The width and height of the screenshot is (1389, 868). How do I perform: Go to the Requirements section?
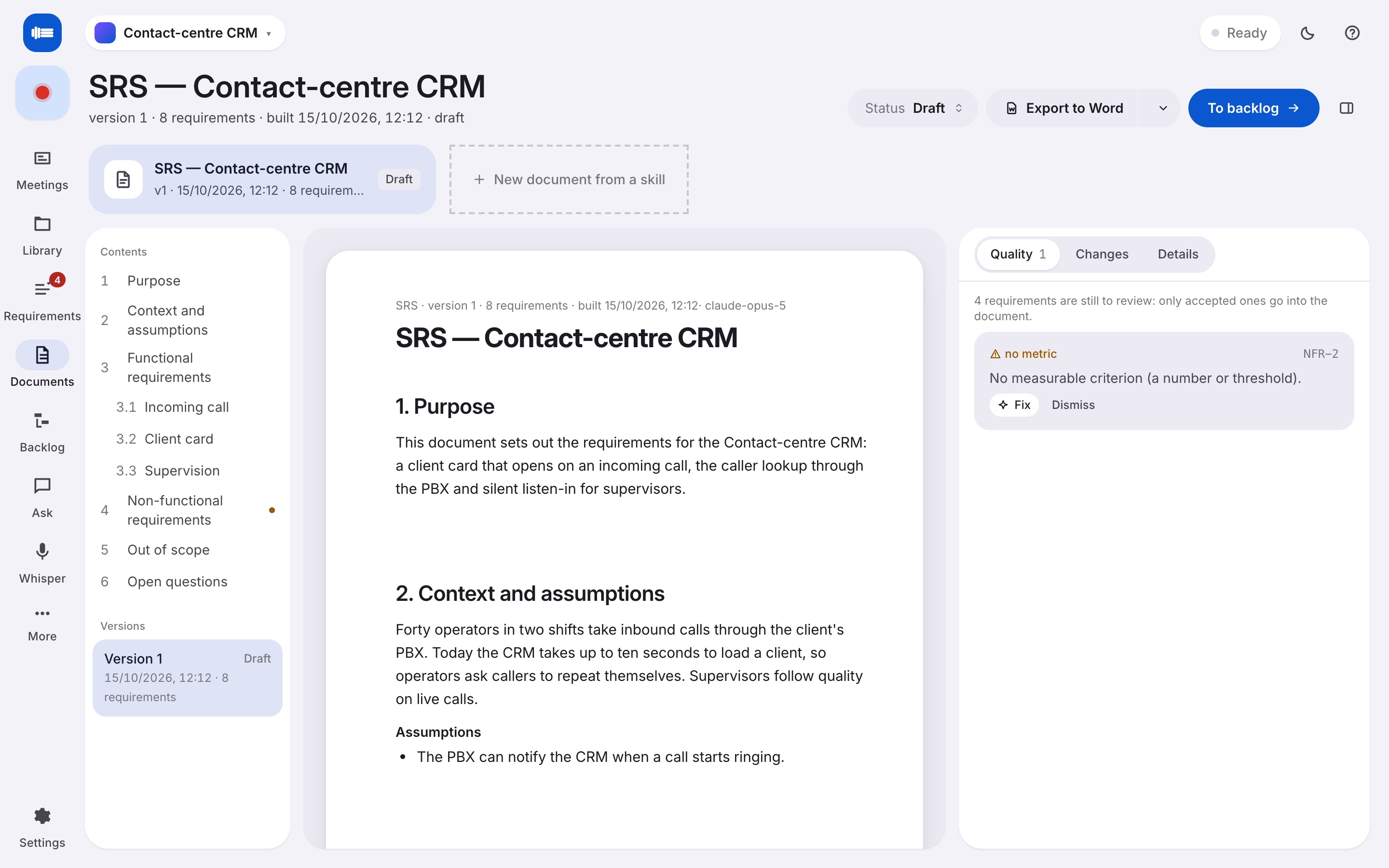coord(42,301)
